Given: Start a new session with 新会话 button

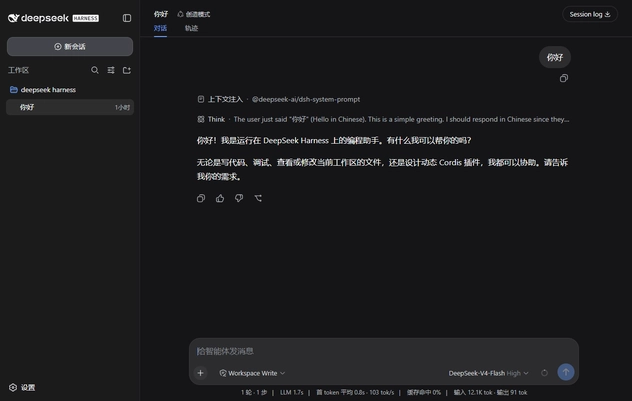Looking at the screenshot, I should pyautogui.click(x=70, y=47).
